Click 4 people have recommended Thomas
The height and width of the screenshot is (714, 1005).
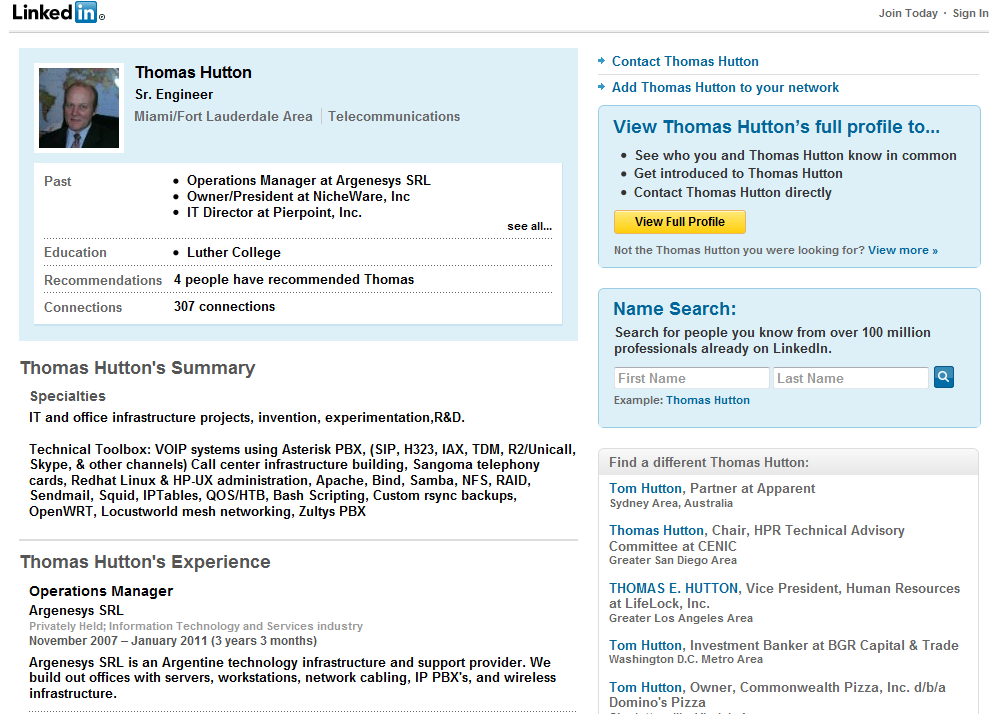[x=294, y=279]
